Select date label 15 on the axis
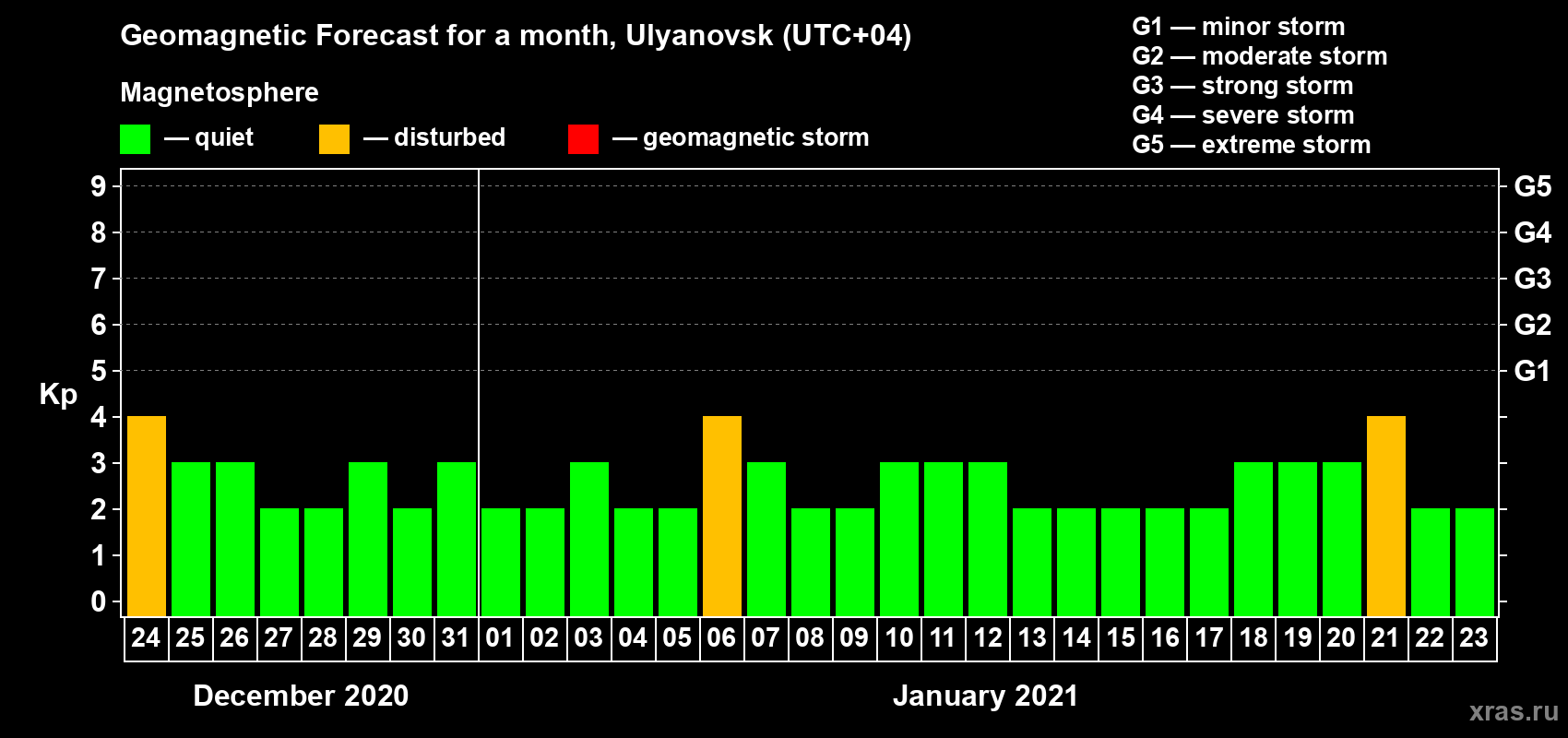Screen dimensions: 1568x738 pyautogui.click(x=1121, y=638)
